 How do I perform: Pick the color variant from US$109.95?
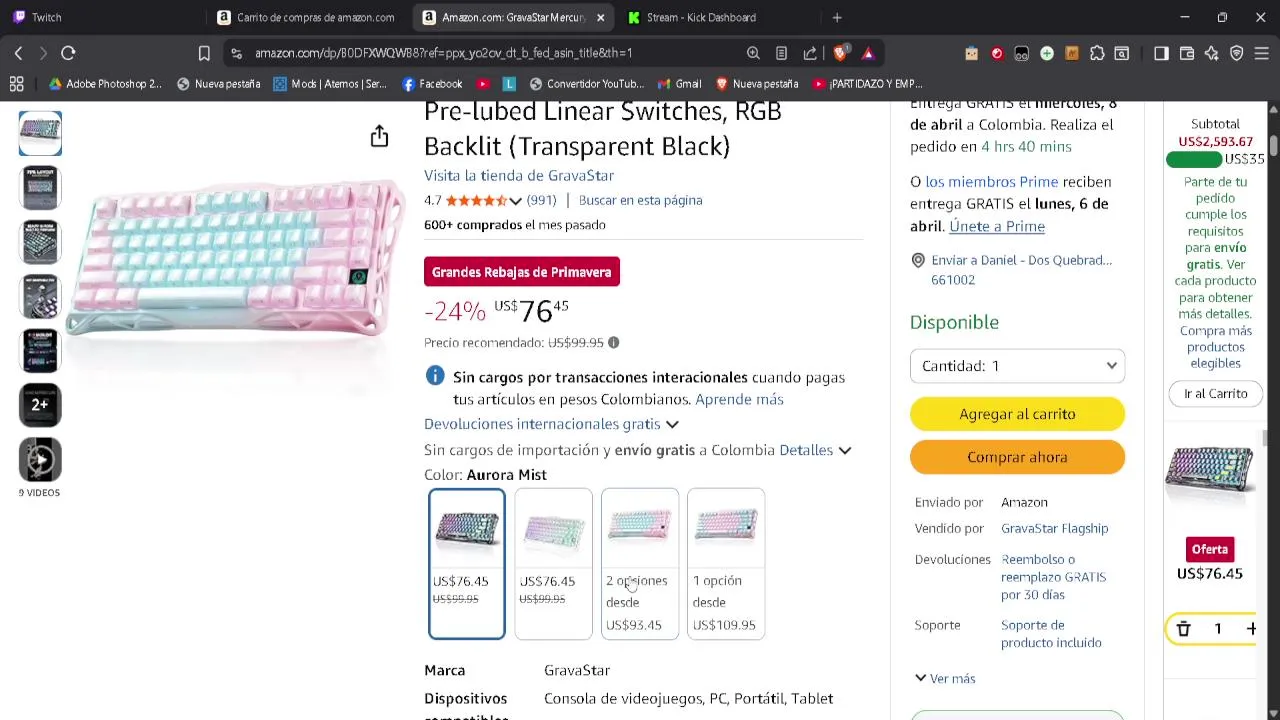pos(726,563)
